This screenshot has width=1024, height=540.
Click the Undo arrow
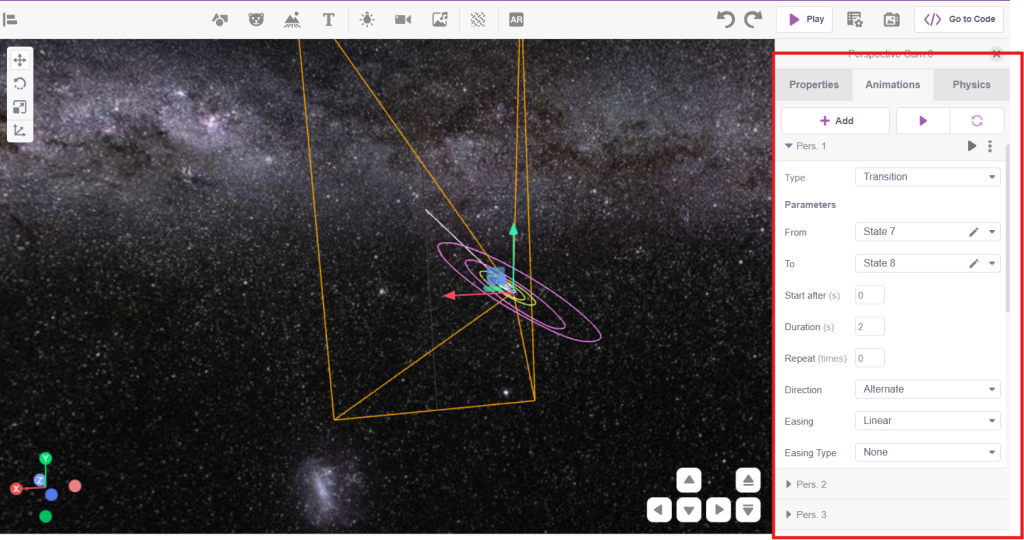[x=726, y=19]
